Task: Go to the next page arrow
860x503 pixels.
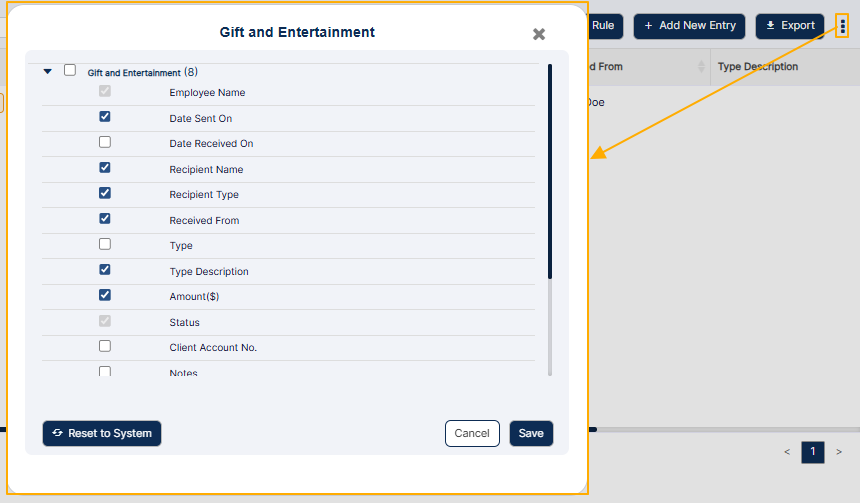Action: tap(839, 452)
